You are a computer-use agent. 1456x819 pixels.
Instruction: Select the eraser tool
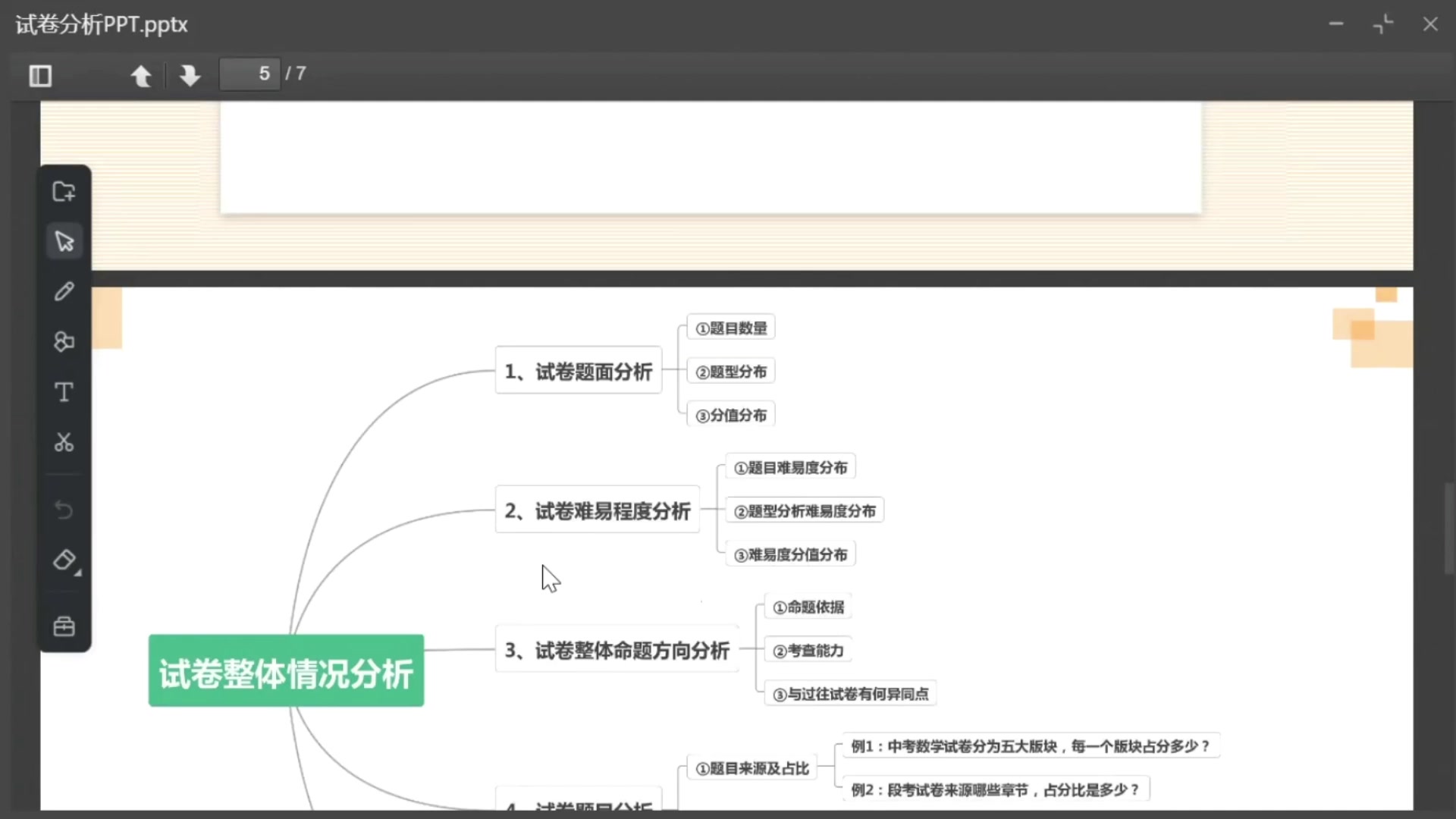(x=65, y=561)
